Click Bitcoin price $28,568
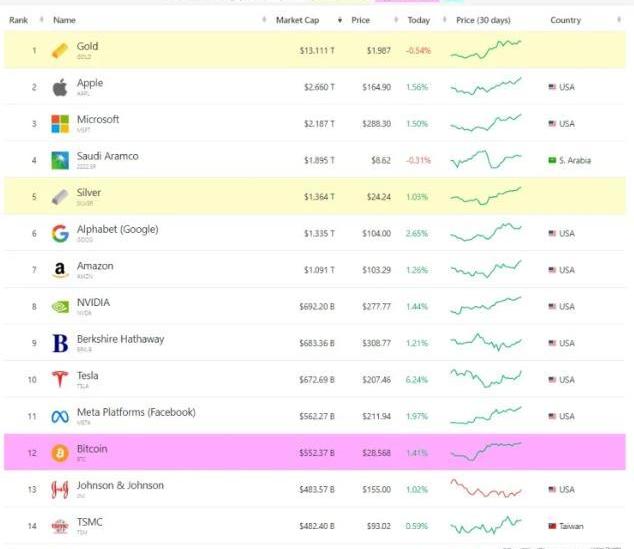Viewport: 634px width, 549px height. 376,453
